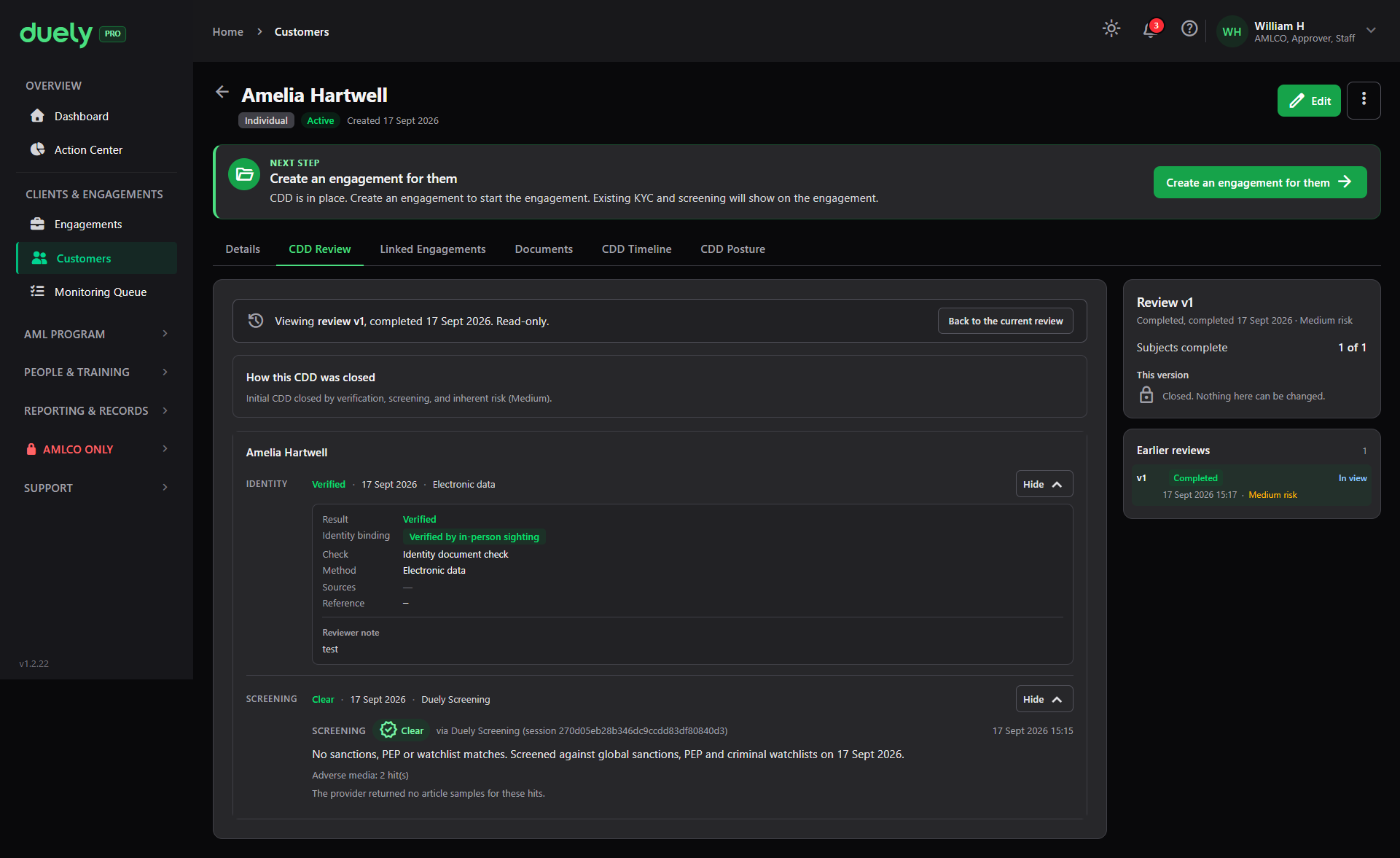Hide the Identity section details
1400x858 pixels.
[x=1044, y=484]
